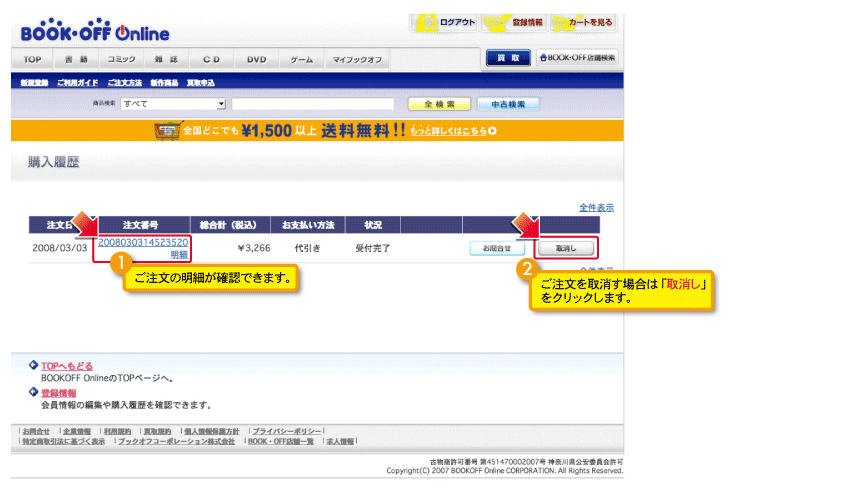Switch to the コミック tab
This screenshot has width=851, height=500.
tap(121, 59)
